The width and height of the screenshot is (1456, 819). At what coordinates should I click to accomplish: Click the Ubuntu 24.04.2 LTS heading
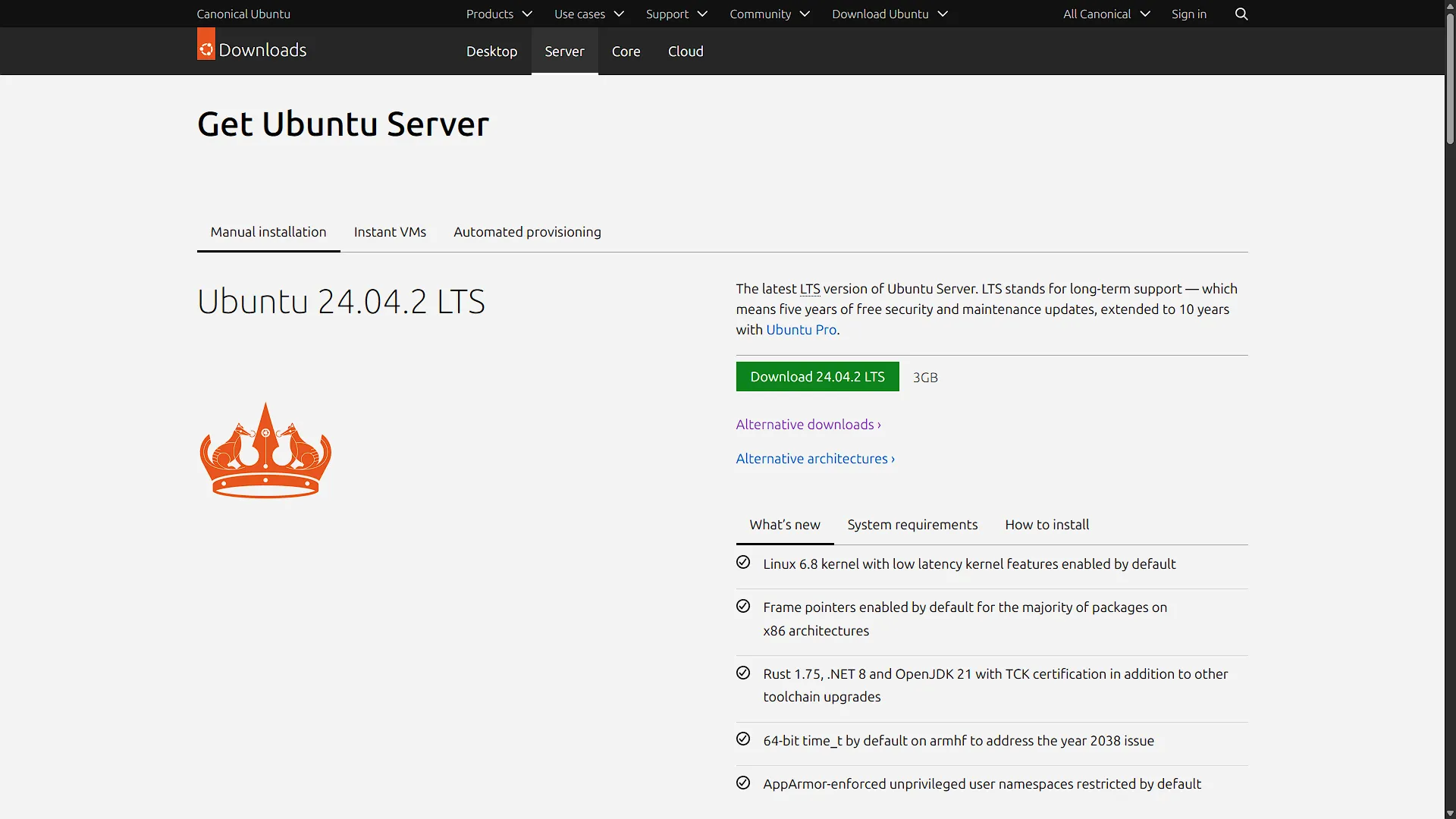click(341, 302)
